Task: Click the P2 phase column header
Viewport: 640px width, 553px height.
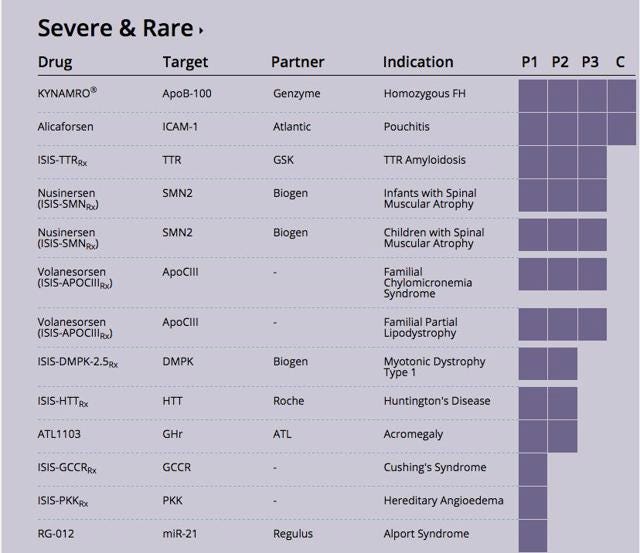Action: click(x=560, y=62)
